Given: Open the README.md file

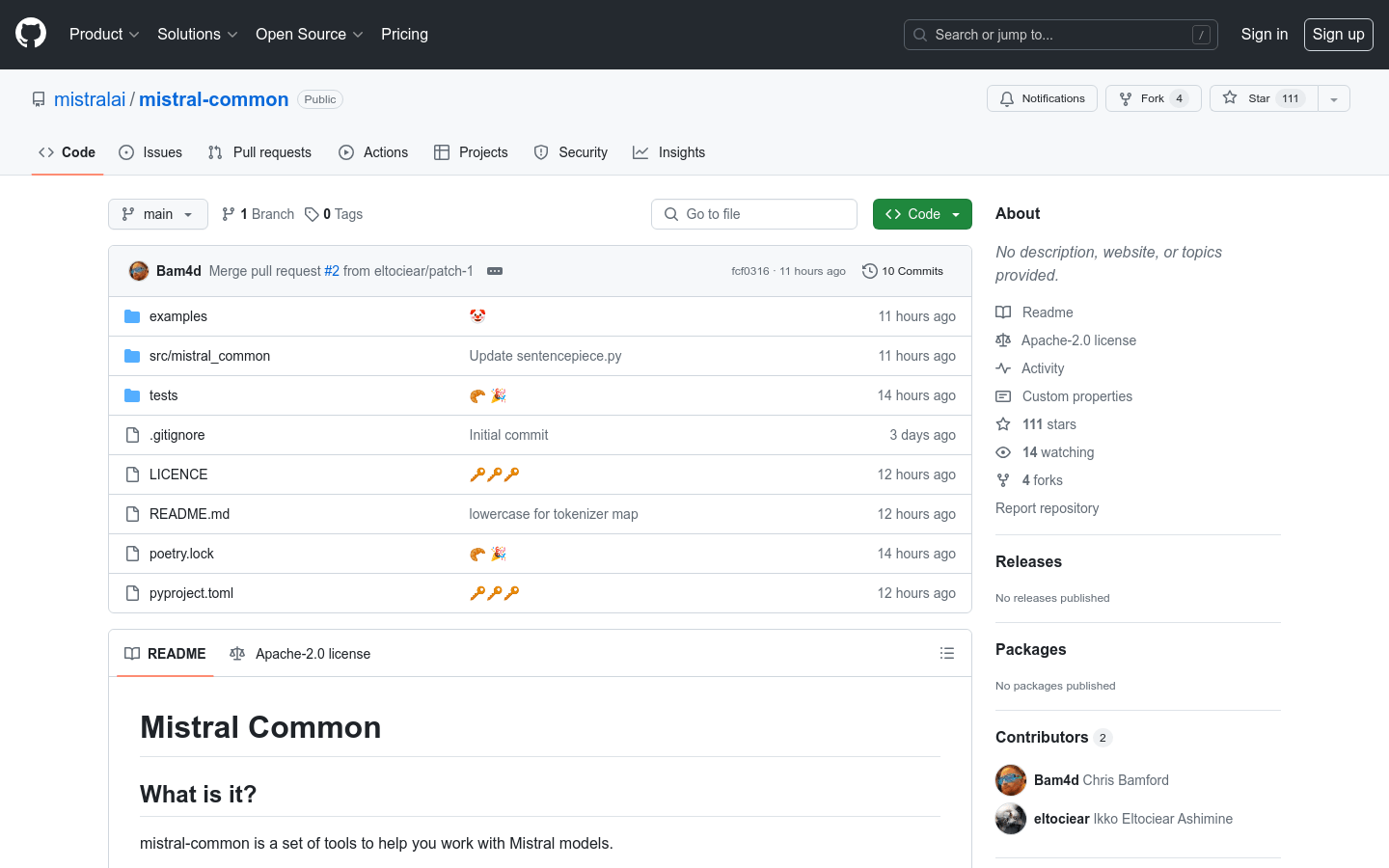Looking at the screenshot, I should point(189,514).
